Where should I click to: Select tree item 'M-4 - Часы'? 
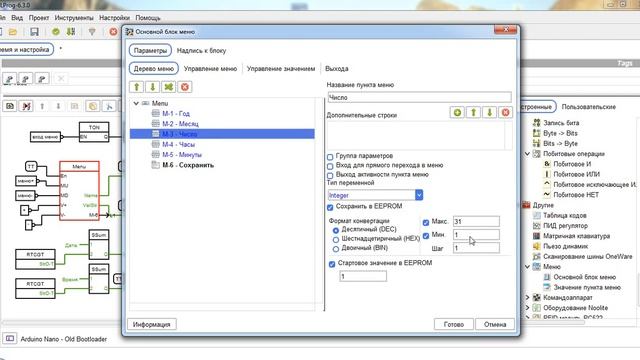(x=178, y=144)
